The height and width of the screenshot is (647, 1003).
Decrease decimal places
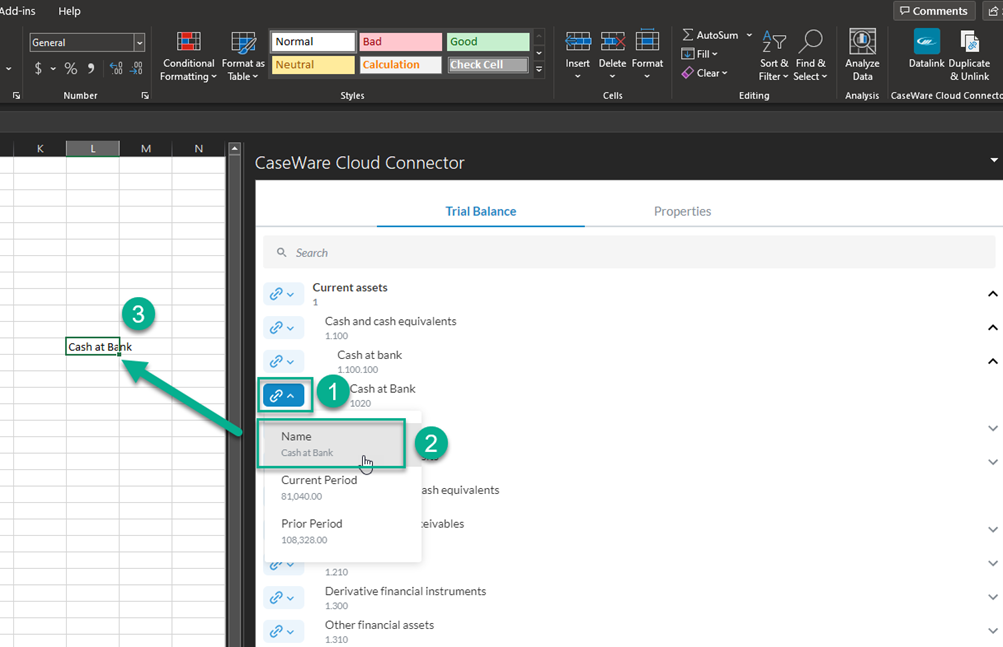coord(136,68)
